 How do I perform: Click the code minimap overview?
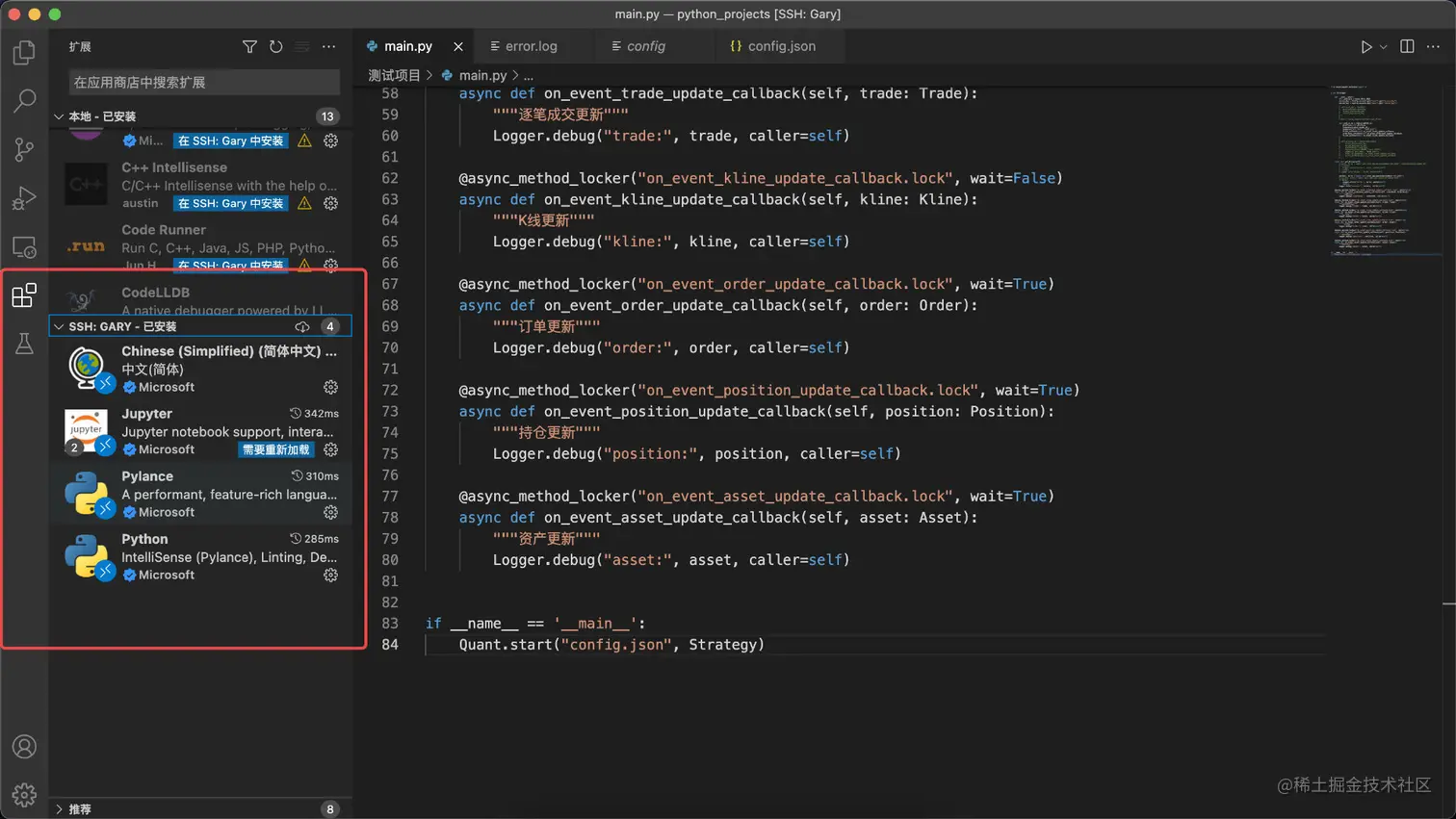[1385, 170]
